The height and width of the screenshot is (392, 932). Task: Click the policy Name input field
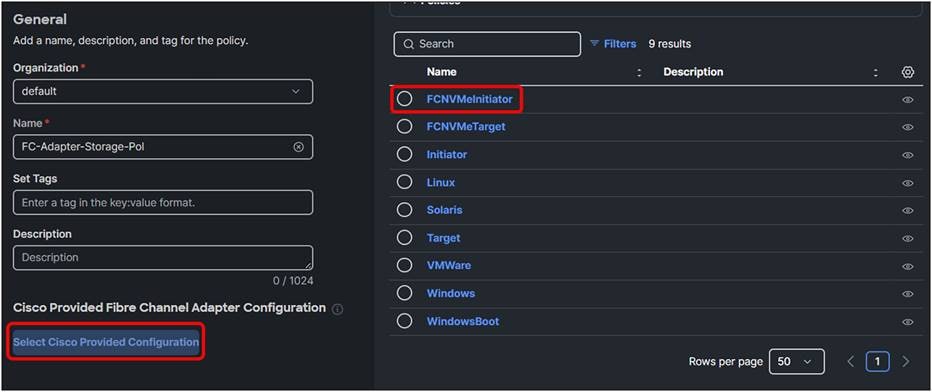163,147
